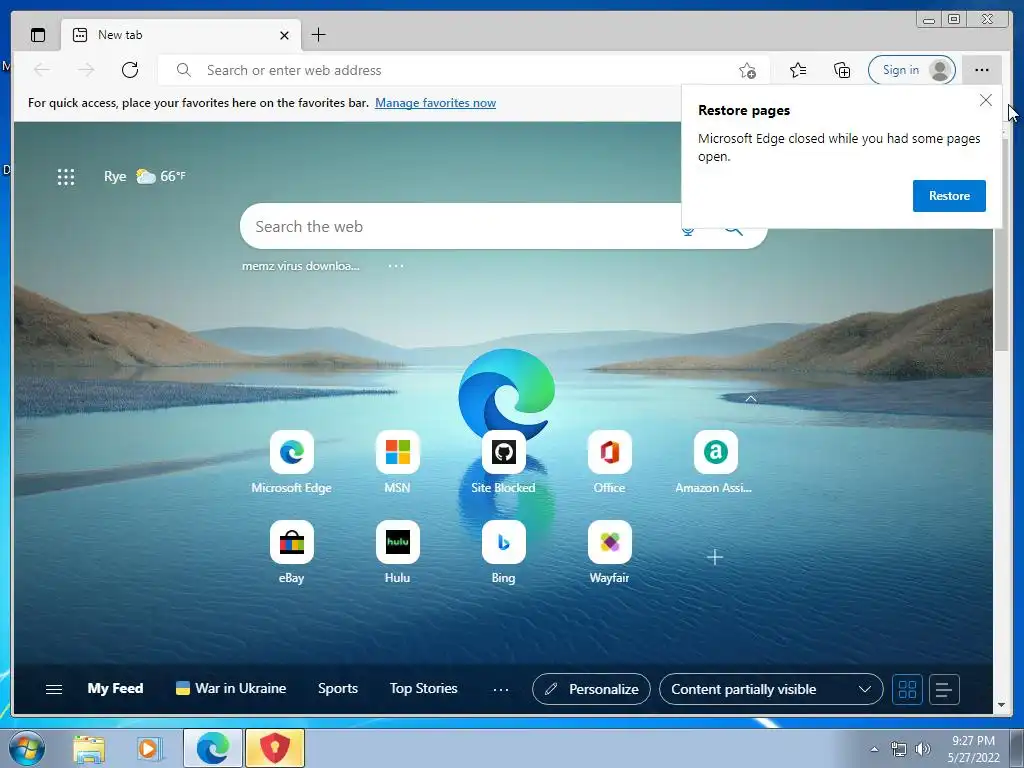Open Windows Explorer from taskbar

click(x=89, y=748)
